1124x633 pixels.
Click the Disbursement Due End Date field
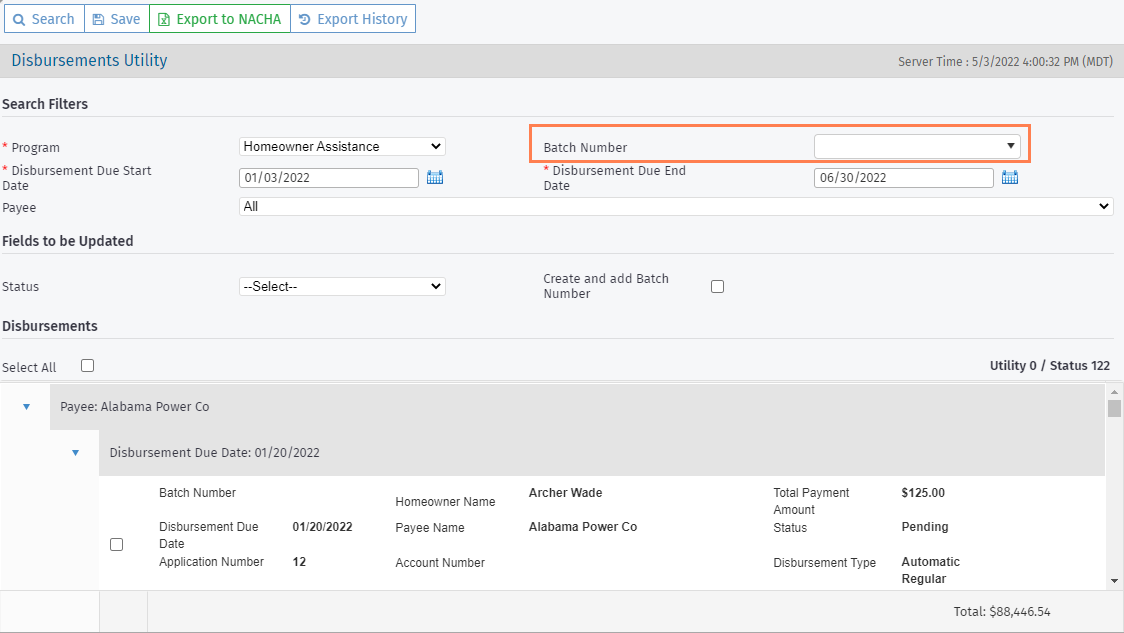coord(903,178)
